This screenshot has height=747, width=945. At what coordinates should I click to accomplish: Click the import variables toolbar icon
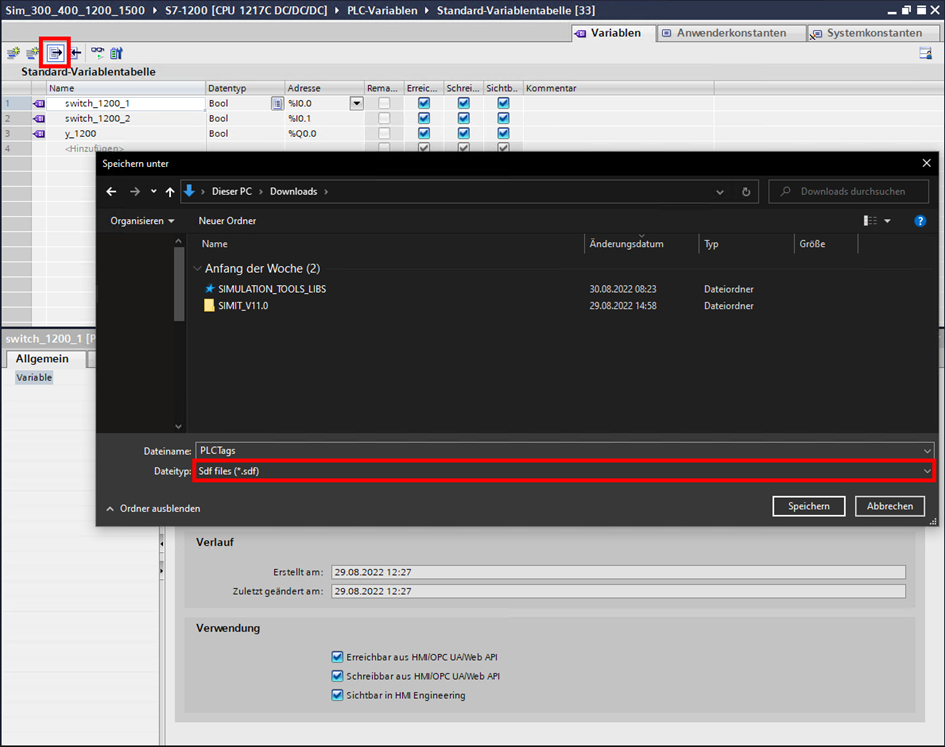pyautogui.click(x=76, y=53)
